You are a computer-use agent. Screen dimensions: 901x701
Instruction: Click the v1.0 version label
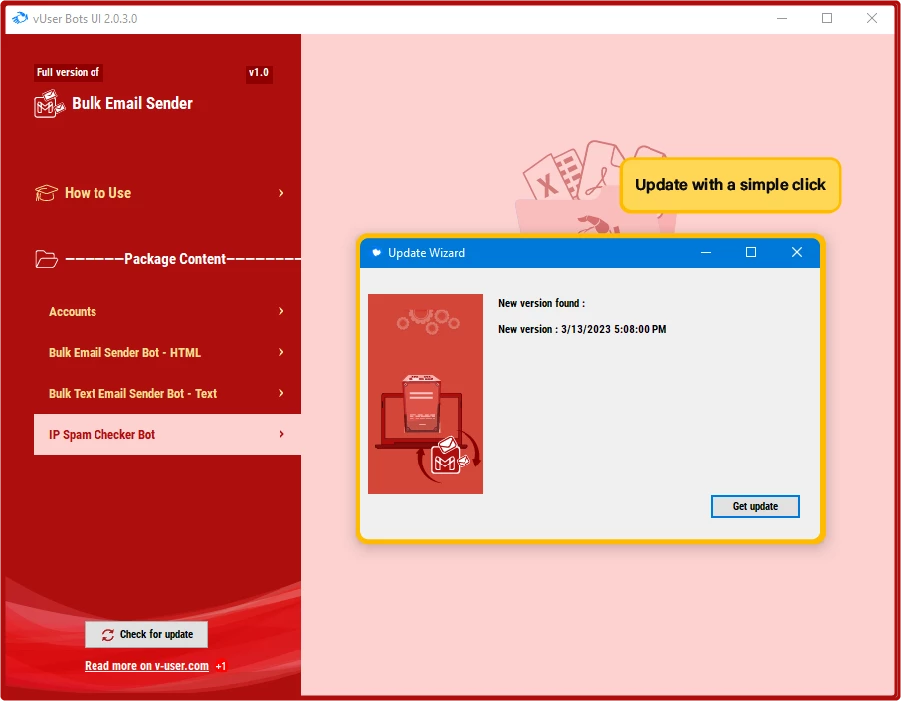[x=259, y=72]
